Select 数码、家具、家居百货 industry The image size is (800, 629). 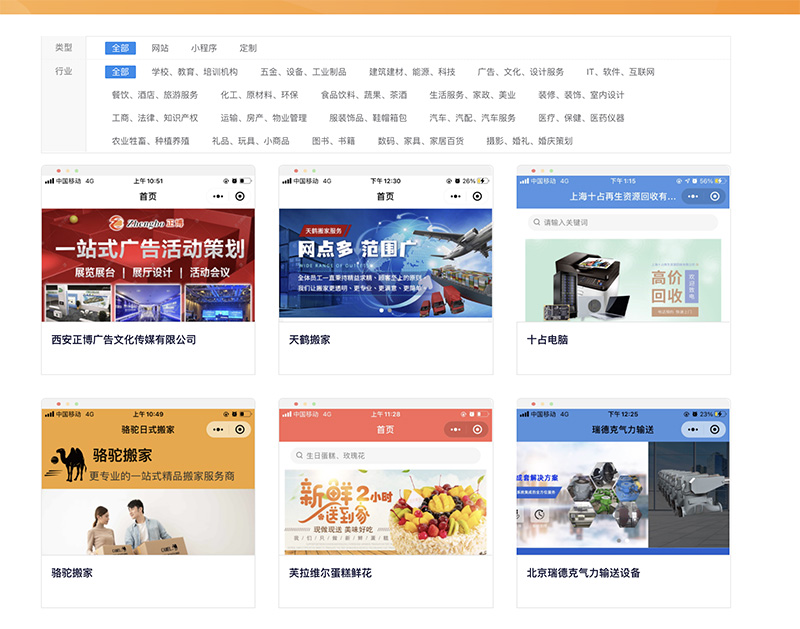[x=420, y=141]
